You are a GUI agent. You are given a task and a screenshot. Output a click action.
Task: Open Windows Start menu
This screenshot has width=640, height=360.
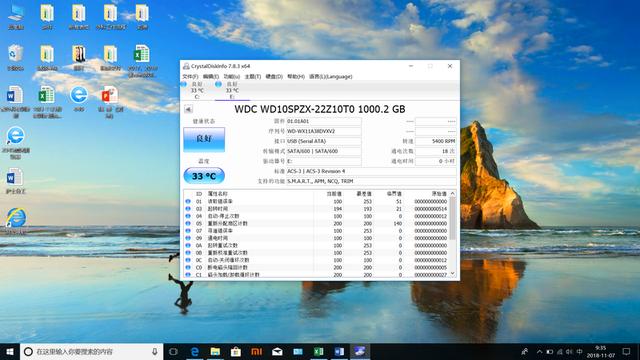tap(10, 351)
